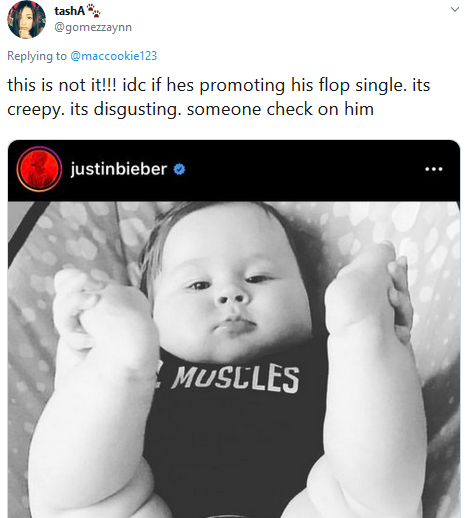Click the MUSCLES text on the shirt
The width and height of the screenshot is (472, 518).
point(236,379)
